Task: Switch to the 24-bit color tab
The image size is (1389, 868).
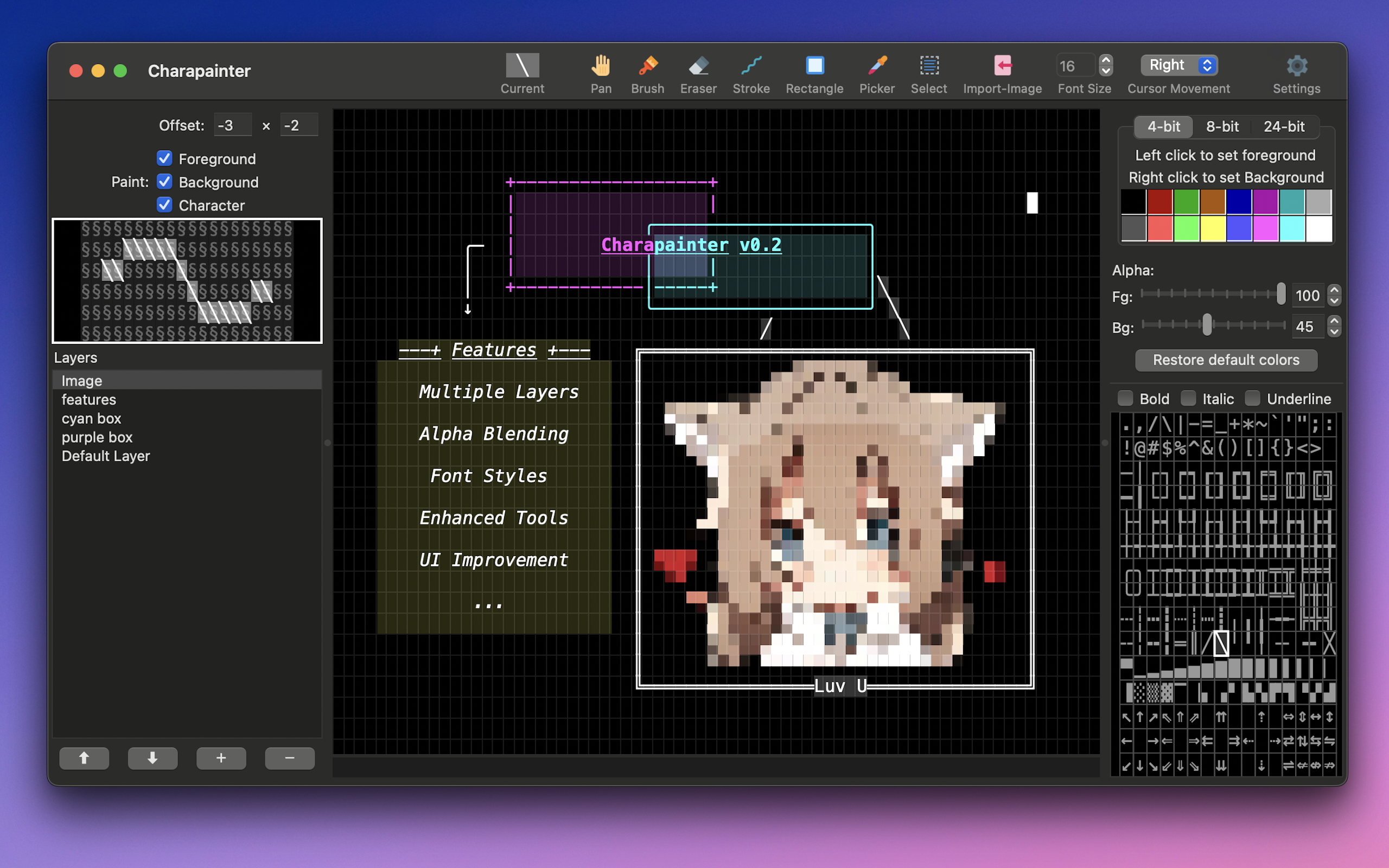Action: 1283,126
